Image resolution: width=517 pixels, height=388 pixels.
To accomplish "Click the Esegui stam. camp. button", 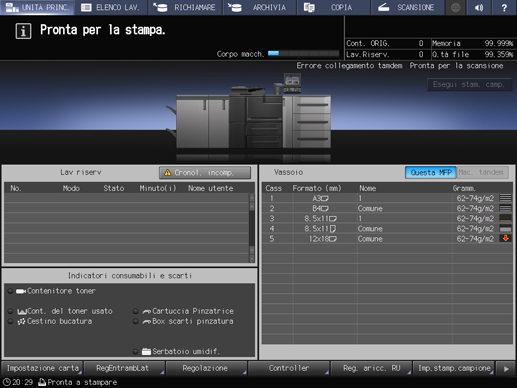I will 469,85.
